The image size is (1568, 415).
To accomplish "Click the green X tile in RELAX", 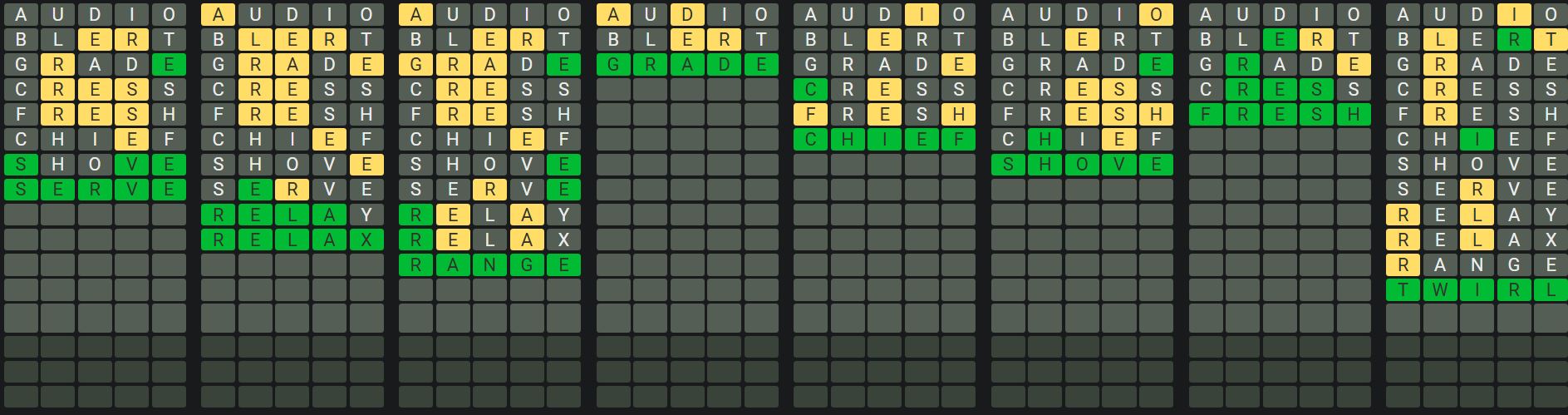I will point(366,240).
